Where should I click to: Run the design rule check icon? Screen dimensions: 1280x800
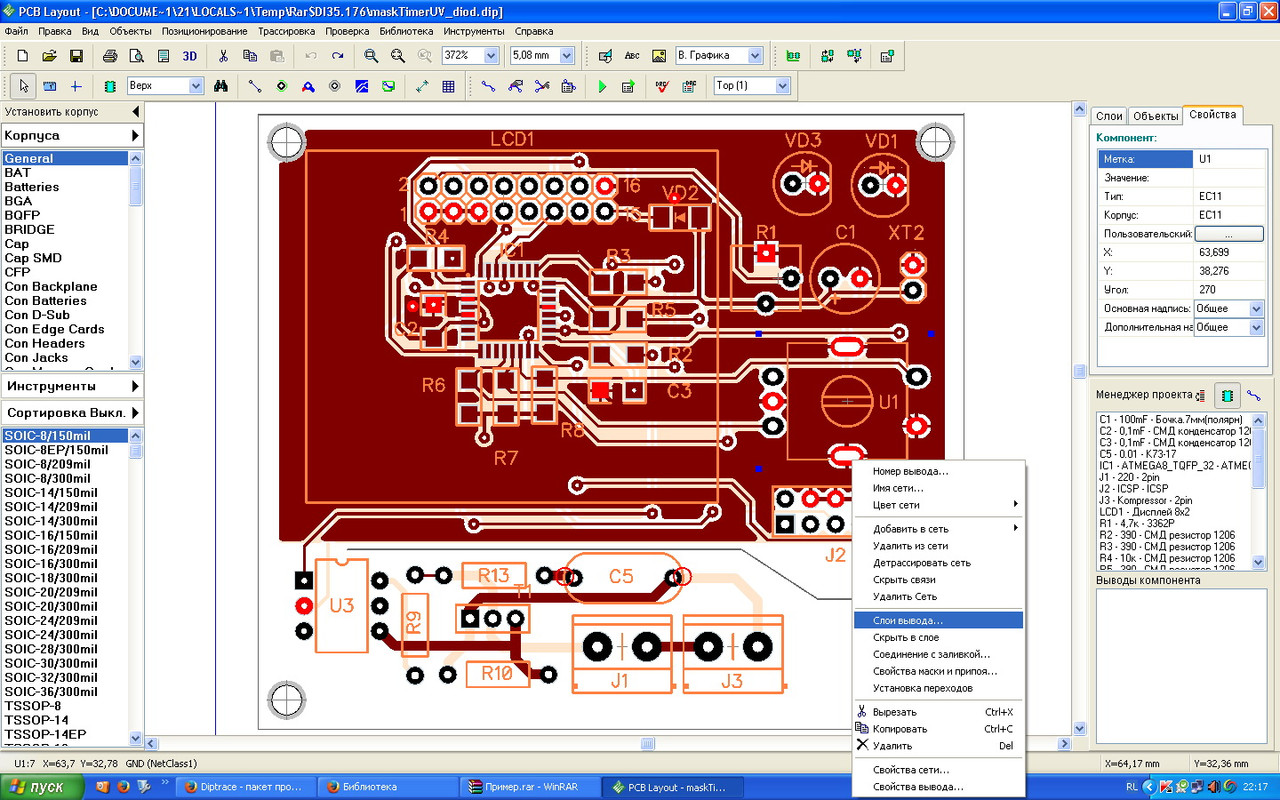coord(662,86)
